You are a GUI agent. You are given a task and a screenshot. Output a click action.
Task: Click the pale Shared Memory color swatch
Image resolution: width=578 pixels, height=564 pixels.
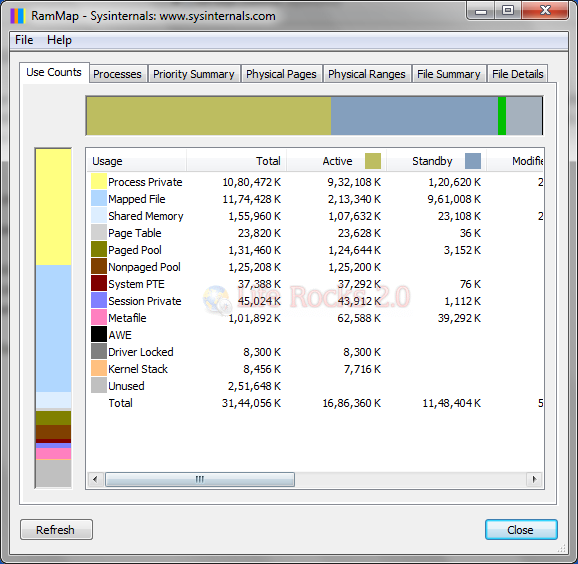pos(99,216)
